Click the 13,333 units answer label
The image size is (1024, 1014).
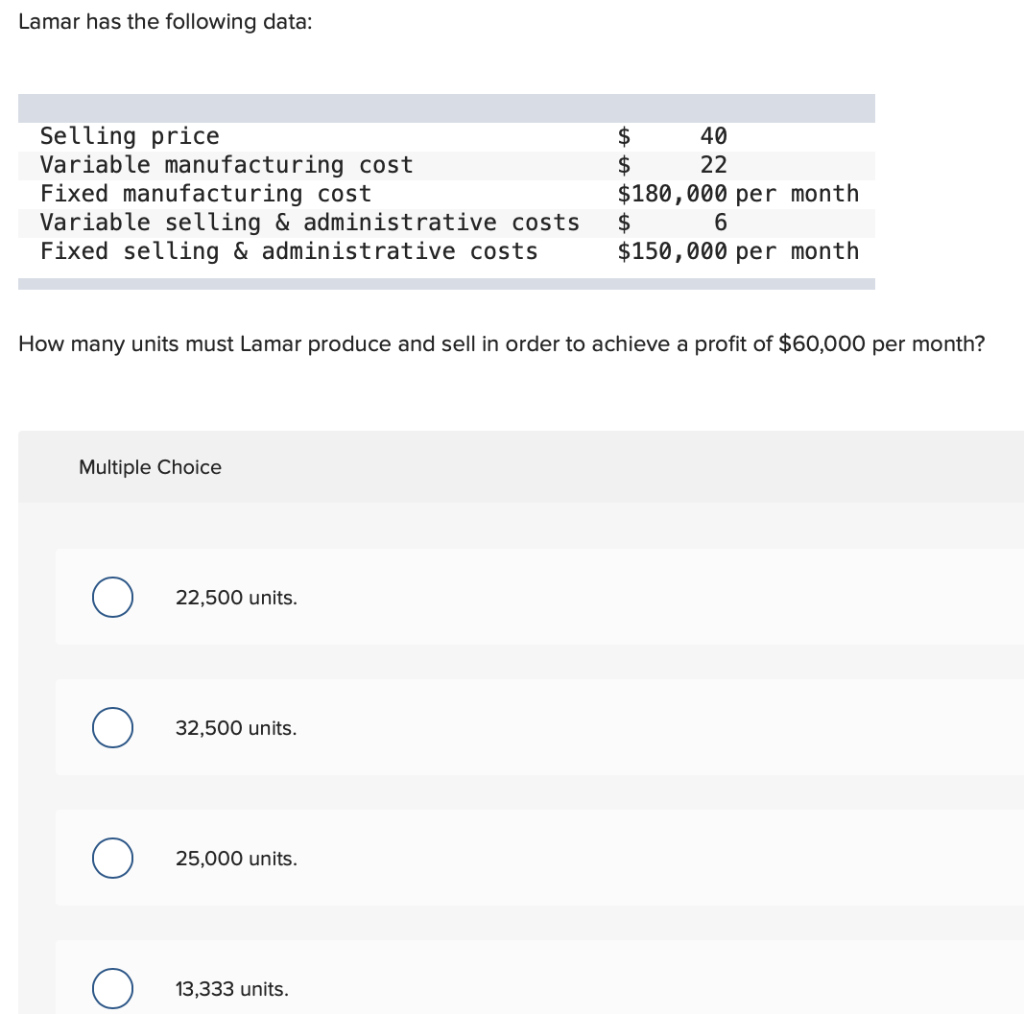(231, 989)
